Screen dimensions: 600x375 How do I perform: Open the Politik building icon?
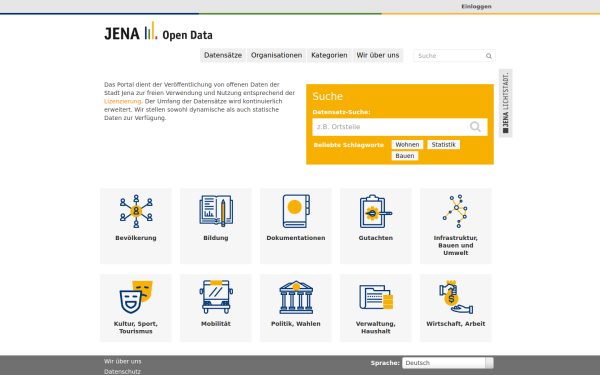[x=296, y=297]
